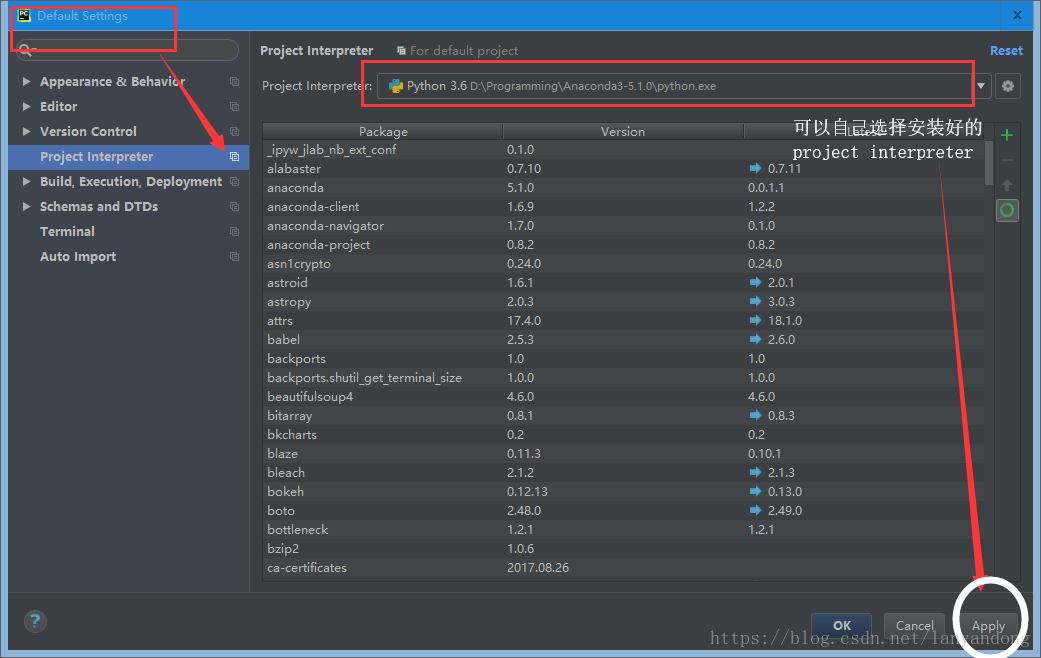Click version 5.1.0 of anaconda

click(520, 187)
